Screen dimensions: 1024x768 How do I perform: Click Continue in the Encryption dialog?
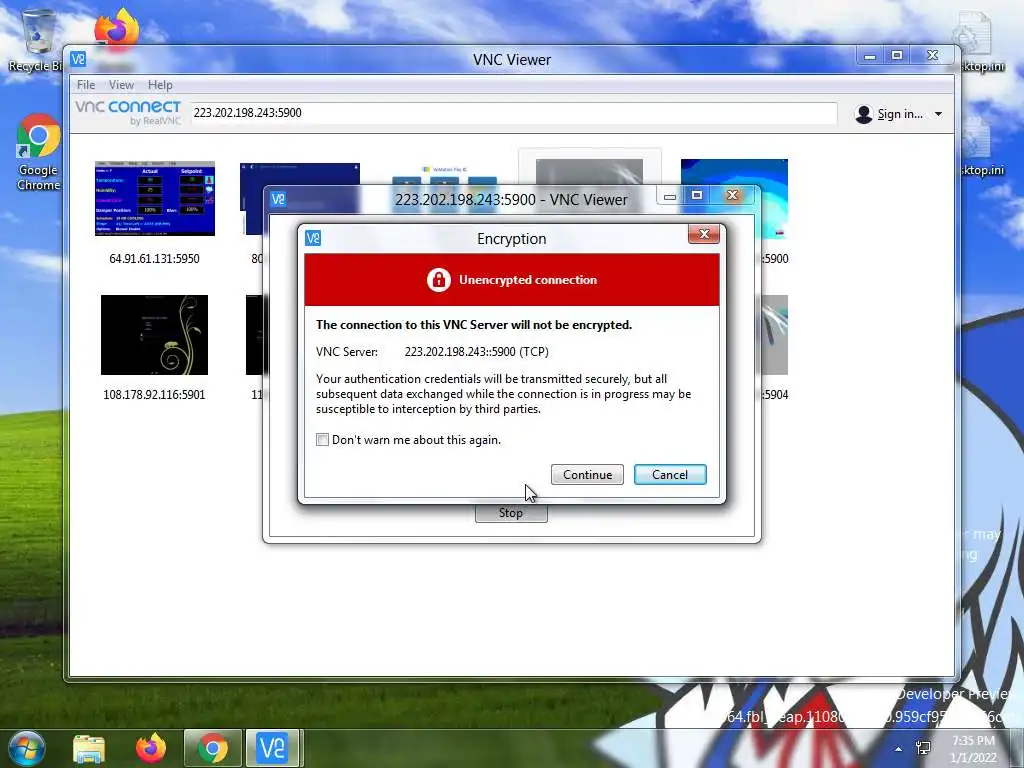pos(587,475)
